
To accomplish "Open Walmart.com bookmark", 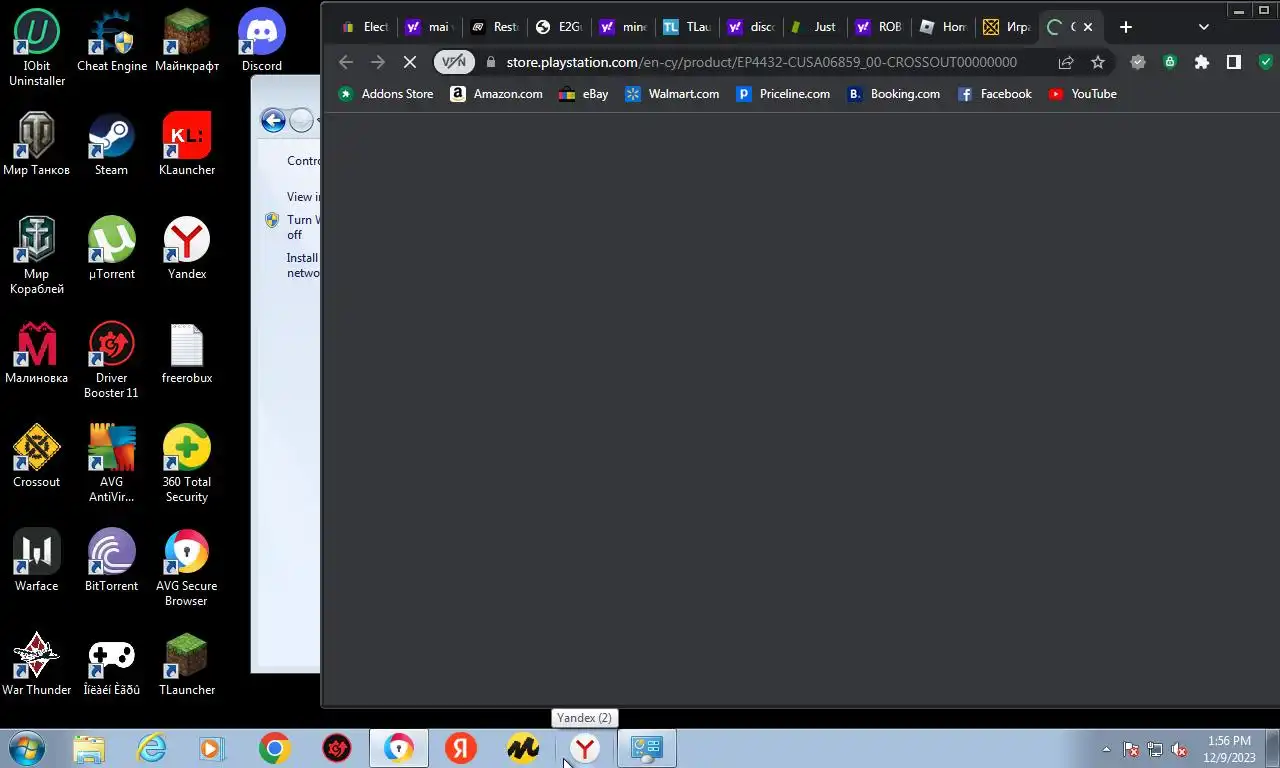I will click(672, 94).
